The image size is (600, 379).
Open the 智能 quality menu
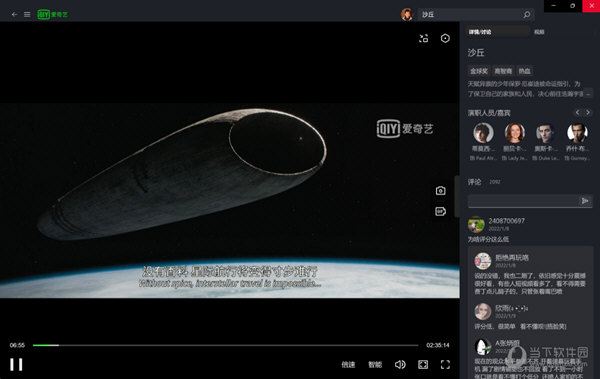pos(375,365)
